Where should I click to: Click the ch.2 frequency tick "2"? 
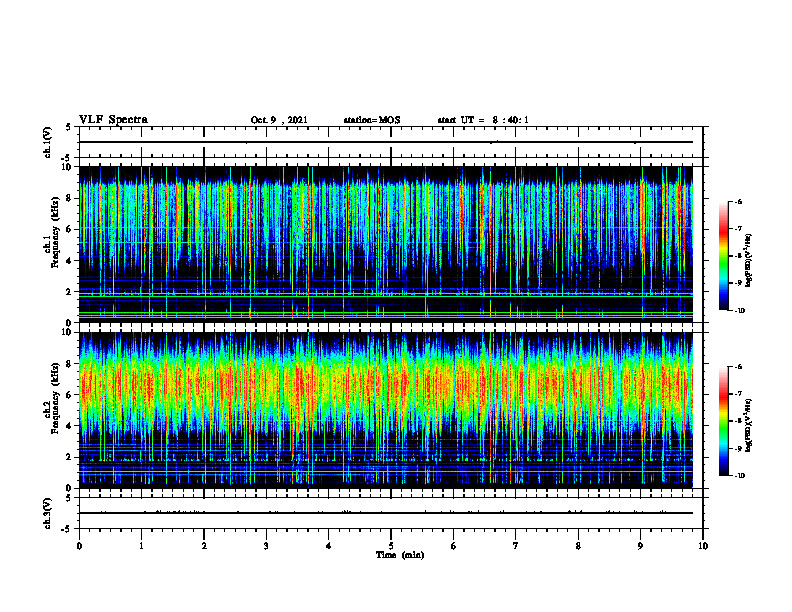click(69, 457)
